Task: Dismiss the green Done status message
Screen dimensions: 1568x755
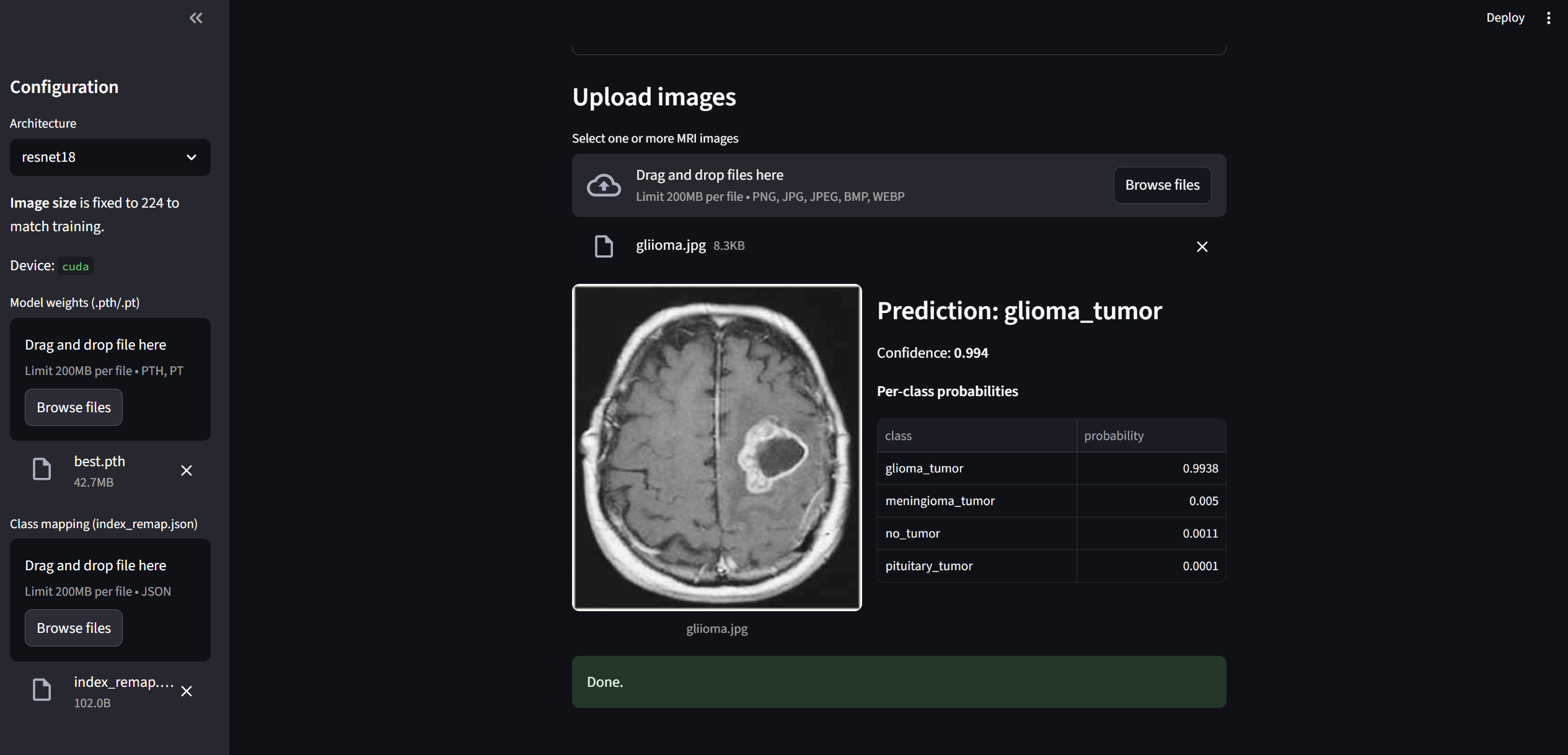Action: coord(899,682)
